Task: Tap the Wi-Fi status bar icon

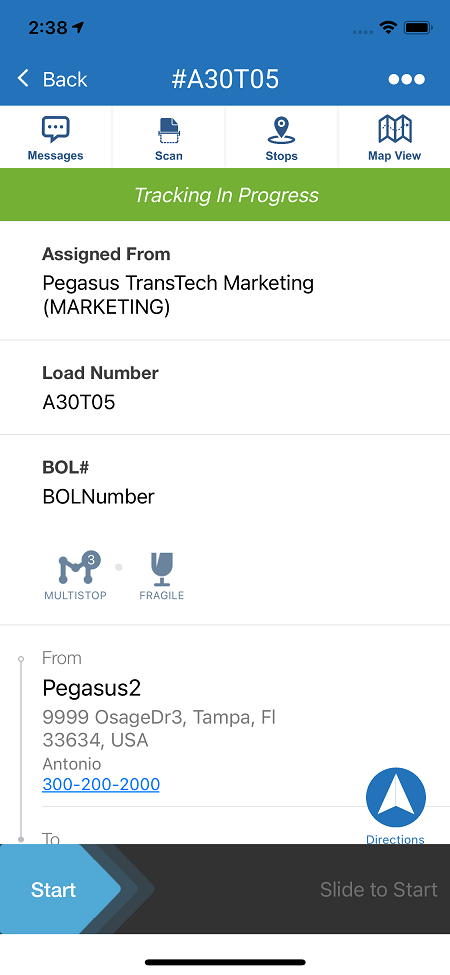Action: tap(389, 27)
